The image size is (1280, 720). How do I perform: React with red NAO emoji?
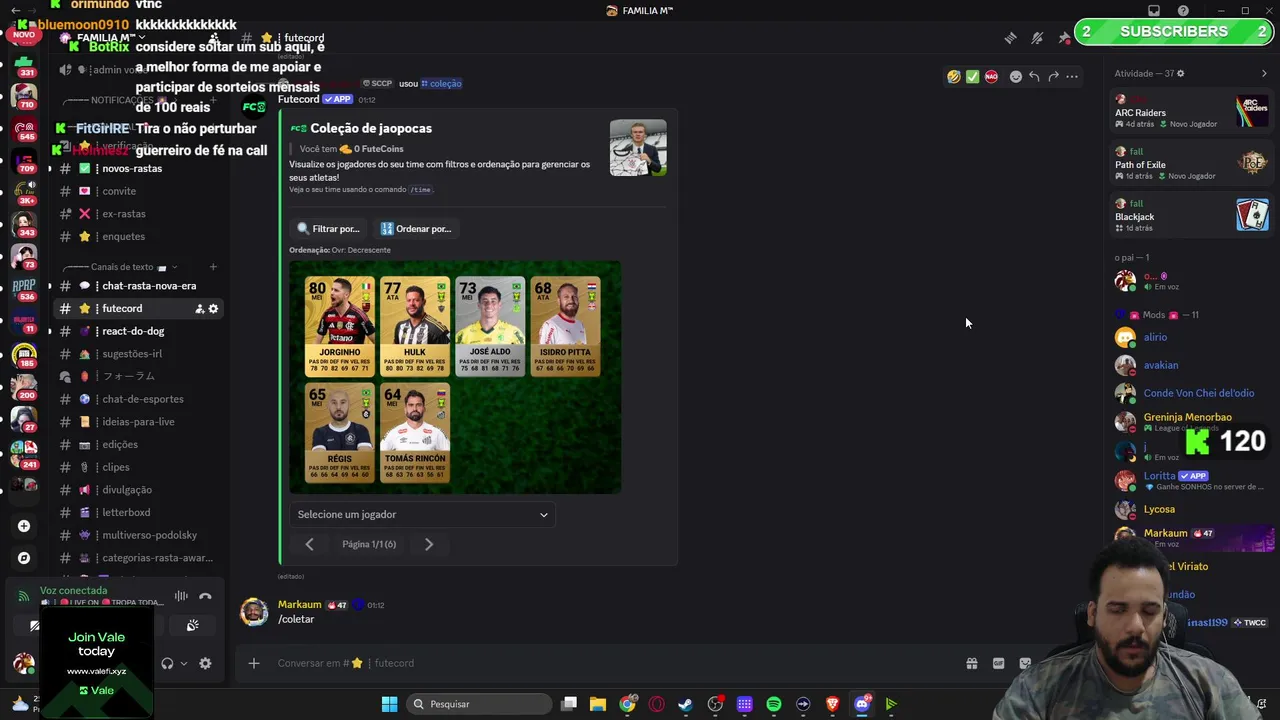(x=991, y=76)
